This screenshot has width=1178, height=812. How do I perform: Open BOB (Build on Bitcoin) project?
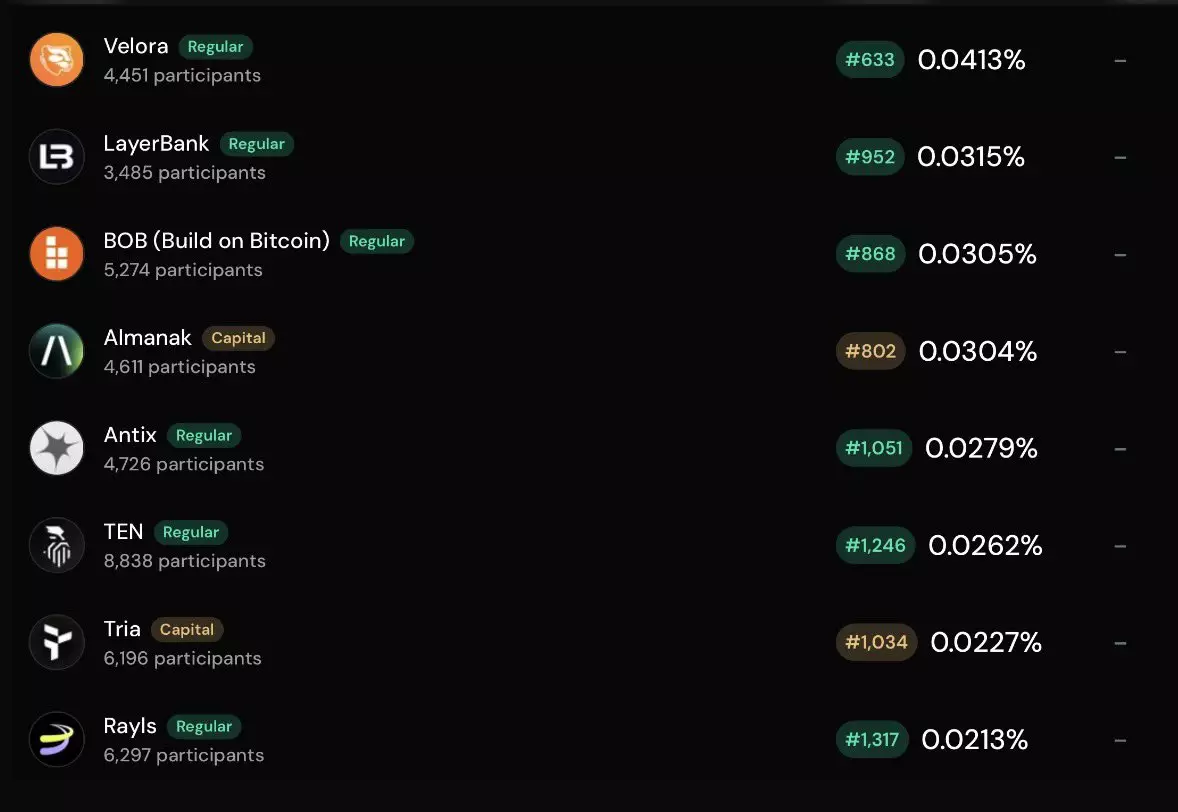click(x=216, y=240)
